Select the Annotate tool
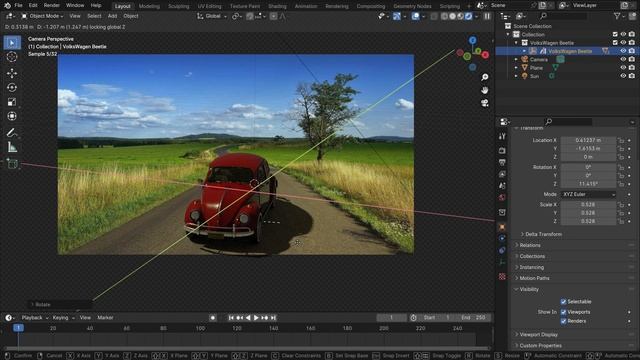The width and height of the screenshot is (640, 360). (x=12, y=133)
